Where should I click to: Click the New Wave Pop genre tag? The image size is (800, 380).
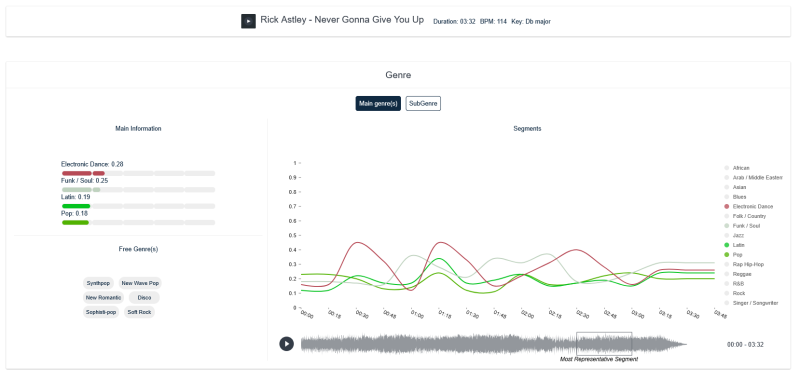[140, 283]
